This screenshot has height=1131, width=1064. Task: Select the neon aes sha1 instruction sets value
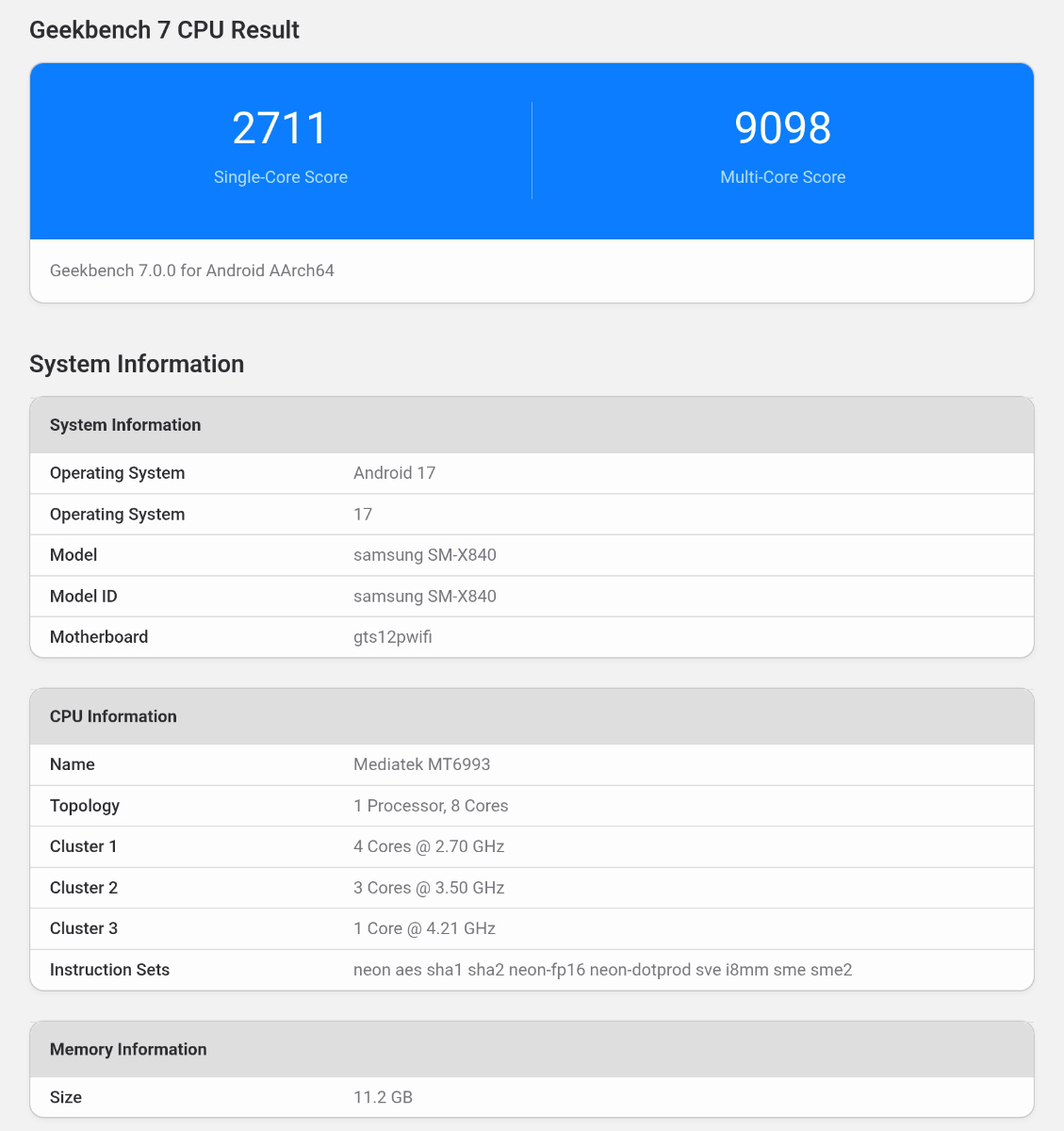pos(603,970)
